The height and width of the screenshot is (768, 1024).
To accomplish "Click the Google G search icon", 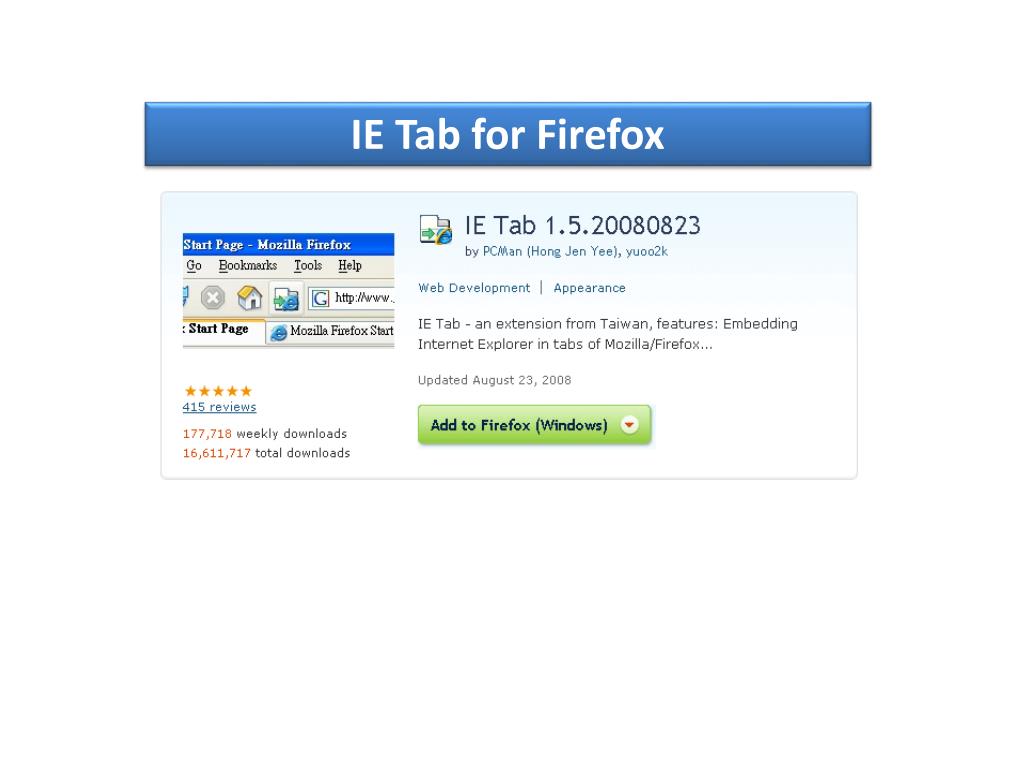I will (320, 298).
